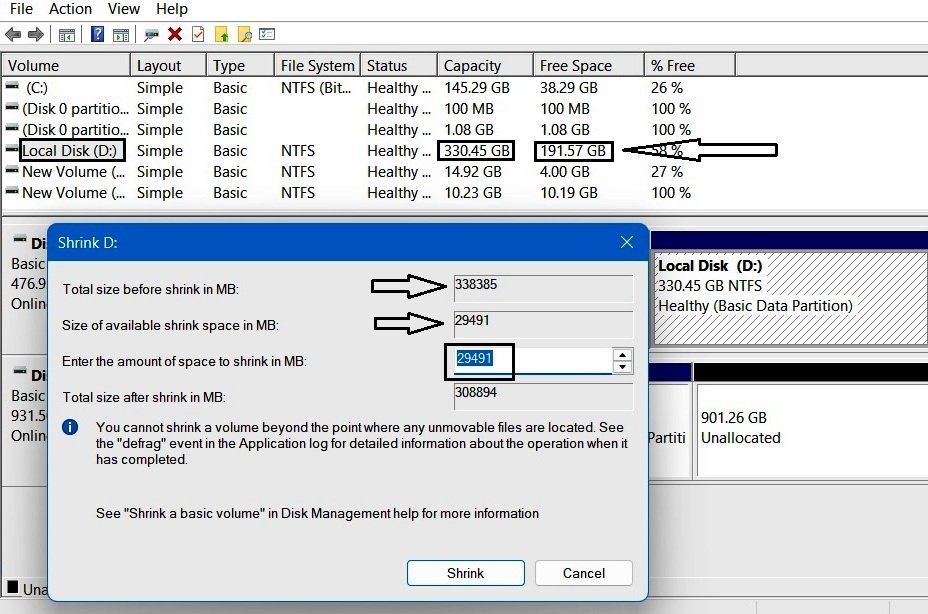Open Help with the blue question mark icon
928x614 pixels.
pos(98,34)
